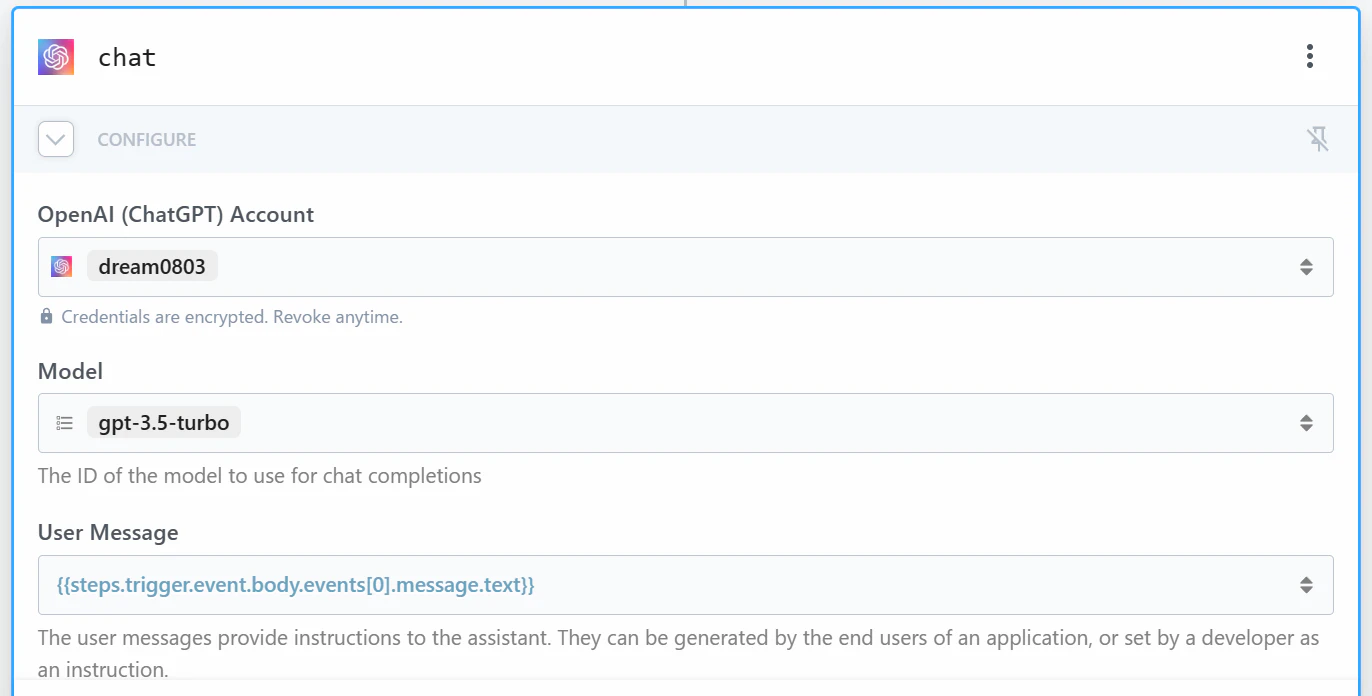The image size is (1372, 696).
Task: Click the 'Credentials are encrypted. Revoke anytime.' text
Action: click(x=232, y=317)
